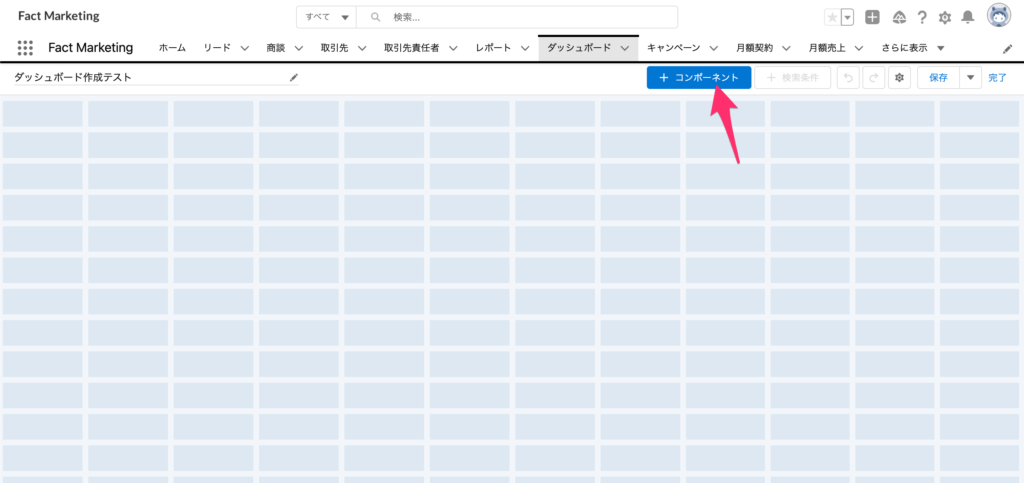Open dashboard properties gear icon

[899, 78]
